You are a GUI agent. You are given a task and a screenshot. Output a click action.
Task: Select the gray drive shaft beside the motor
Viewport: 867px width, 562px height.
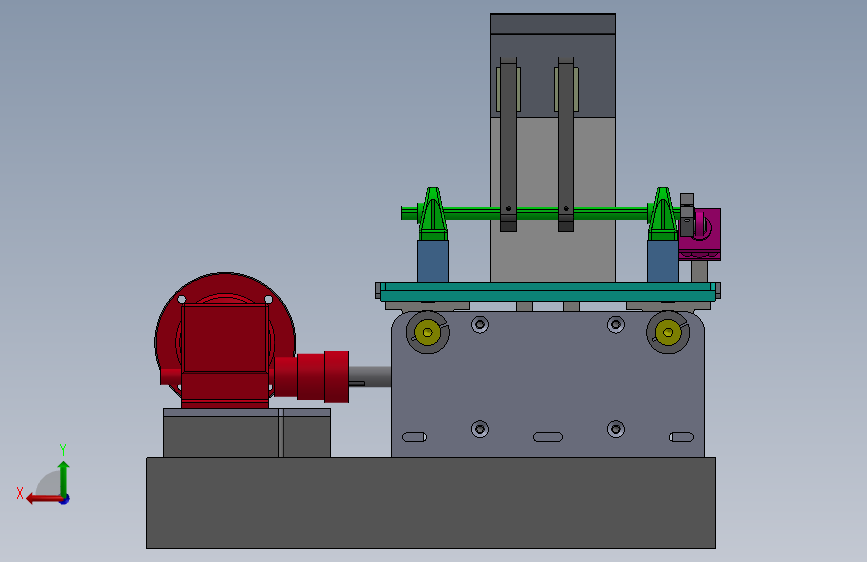point(370,376)
